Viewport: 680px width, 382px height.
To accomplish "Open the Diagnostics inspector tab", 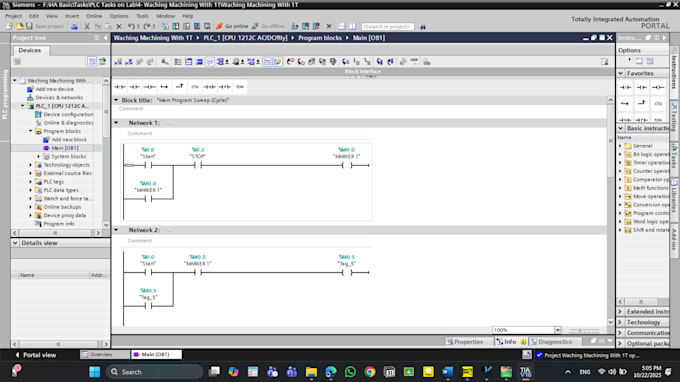I will point(555,342).
